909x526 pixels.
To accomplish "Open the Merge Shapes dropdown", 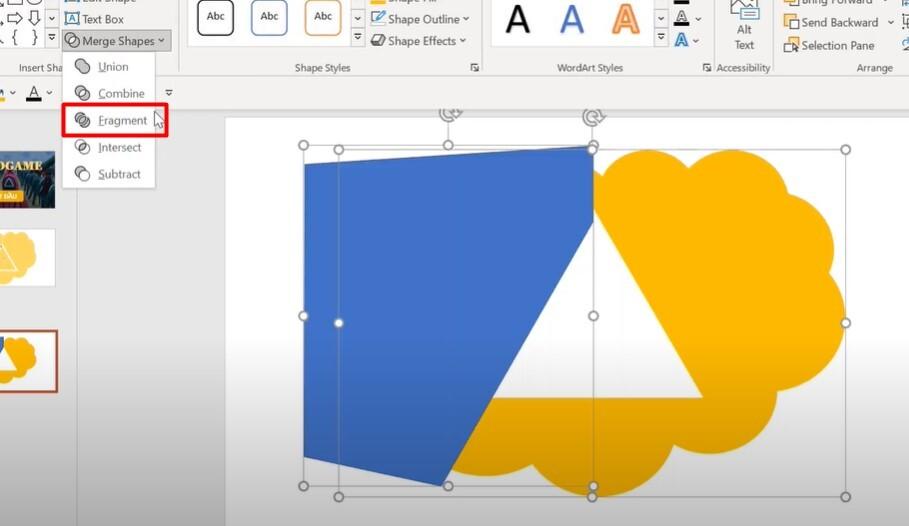I will 117,41.
